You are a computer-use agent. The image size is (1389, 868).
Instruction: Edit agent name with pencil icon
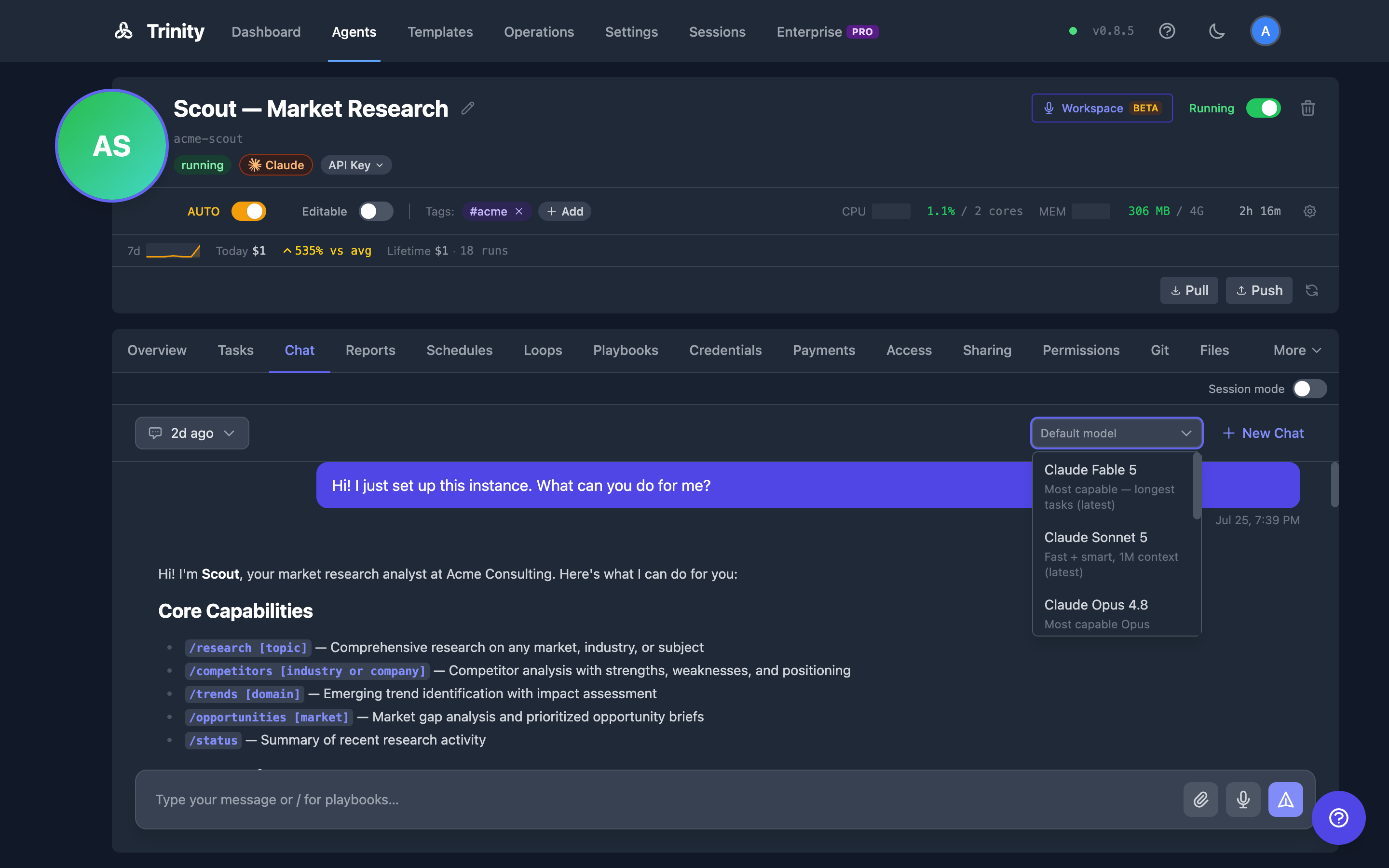click(x=468, y=108)
